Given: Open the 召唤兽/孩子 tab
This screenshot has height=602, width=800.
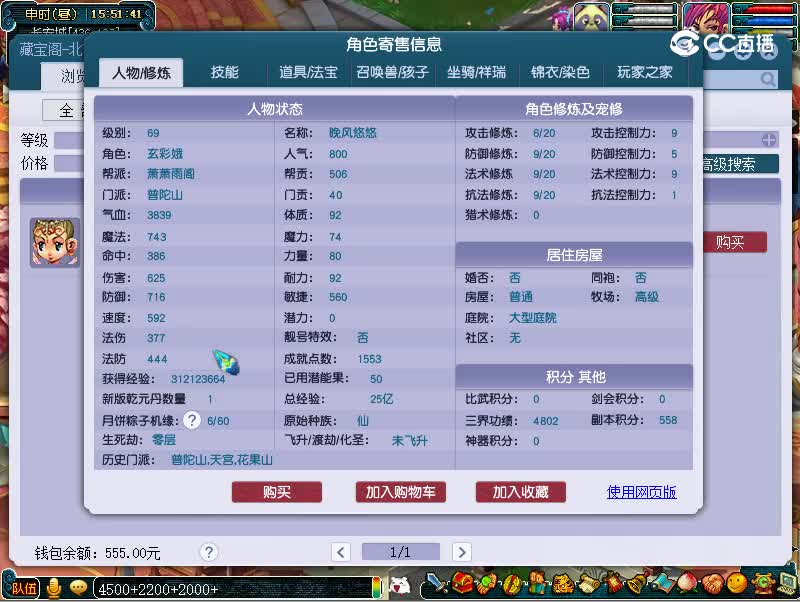Looking at the screenshot, I should 392,72.
